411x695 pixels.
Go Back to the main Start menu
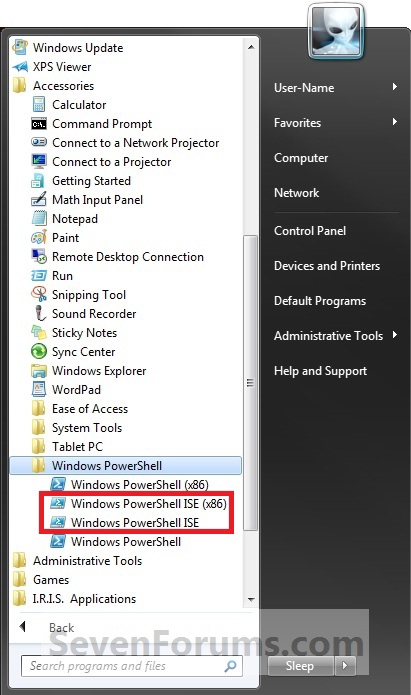[49, 627]
